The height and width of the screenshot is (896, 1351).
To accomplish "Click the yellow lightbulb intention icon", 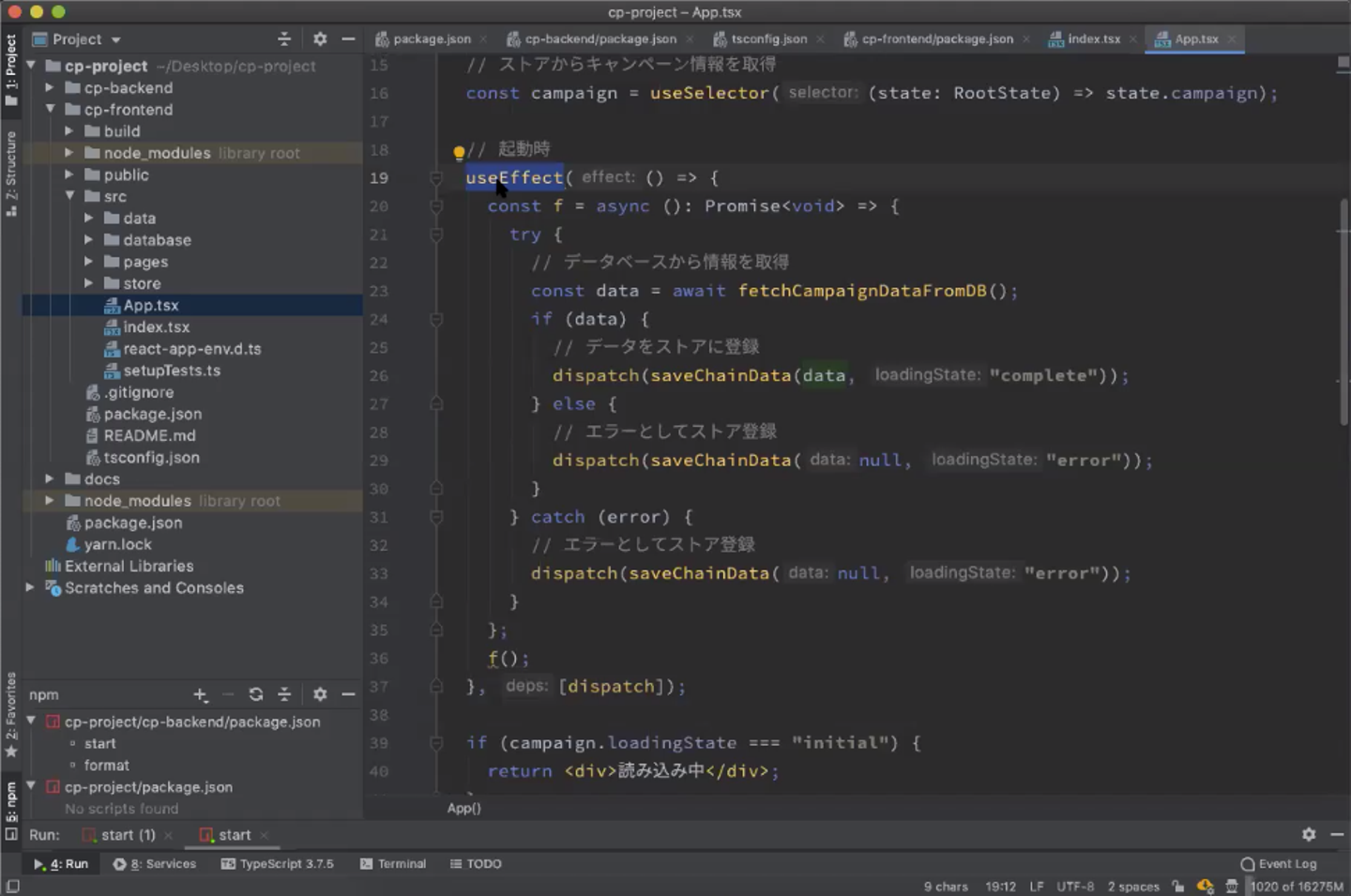I will (459, 152).
